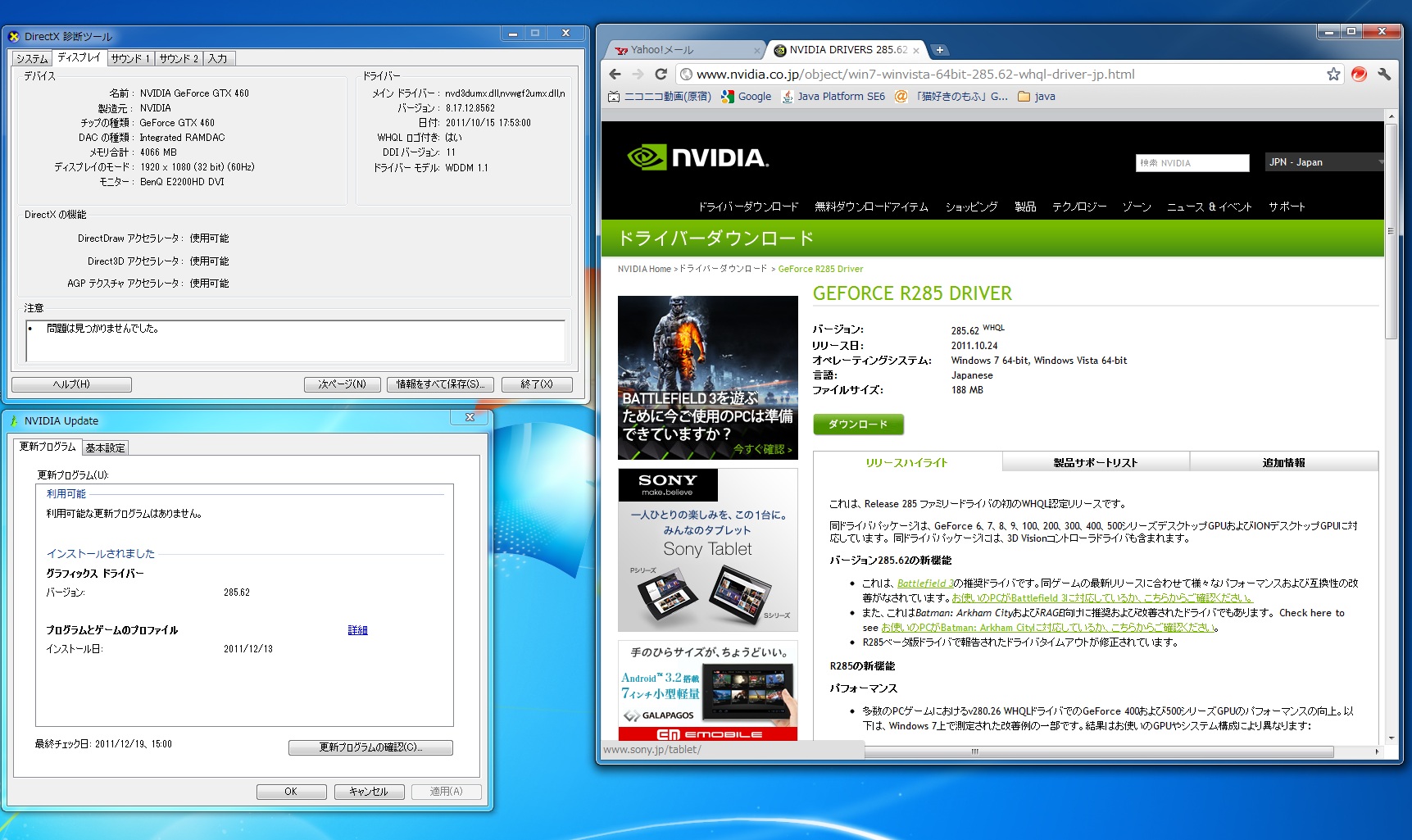Click the Chrome reload page icon
Viewport: 1412px width, 840px height.
661,74
